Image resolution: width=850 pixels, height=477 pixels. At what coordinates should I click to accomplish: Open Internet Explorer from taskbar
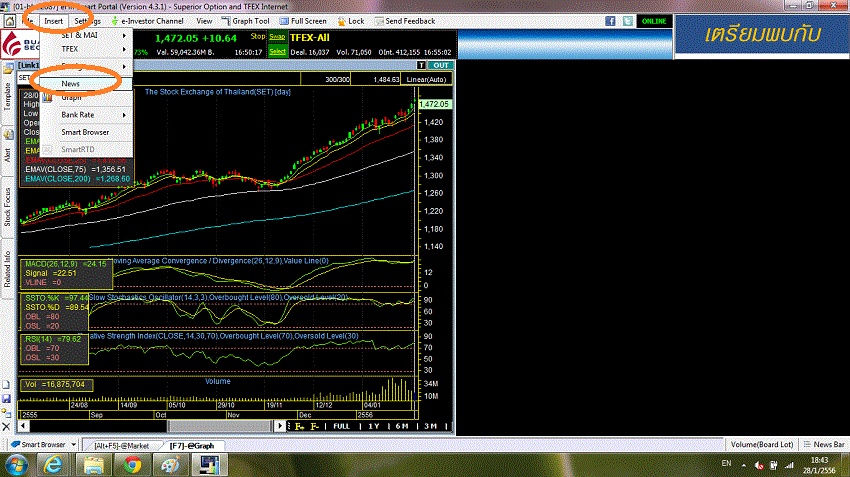[x=53, y=465]
